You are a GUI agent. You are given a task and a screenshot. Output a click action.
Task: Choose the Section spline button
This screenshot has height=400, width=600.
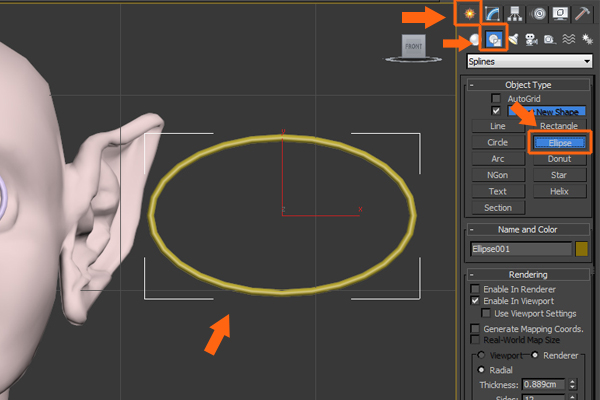(498, 208)
